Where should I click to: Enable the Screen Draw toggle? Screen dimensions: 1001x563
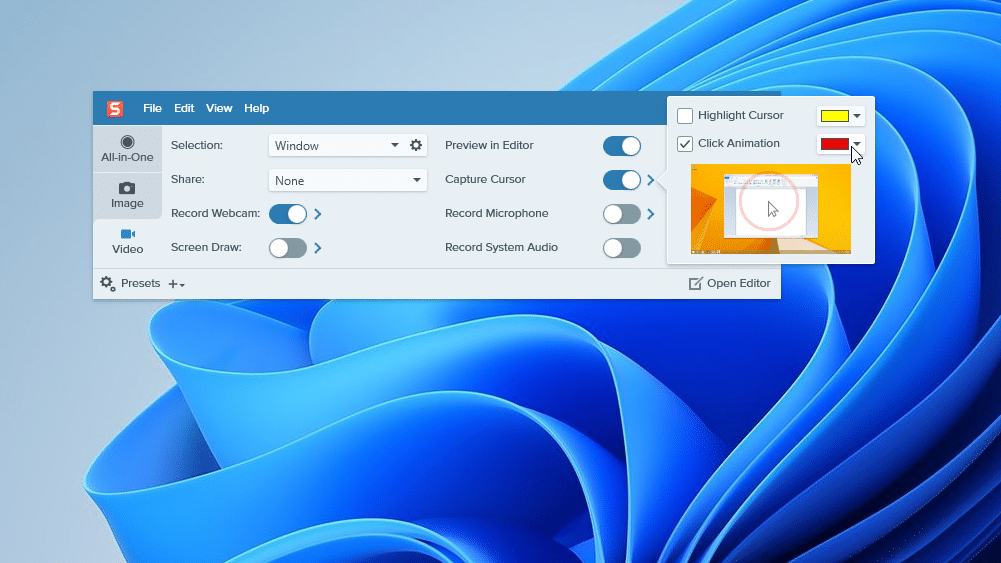point(288,248)
